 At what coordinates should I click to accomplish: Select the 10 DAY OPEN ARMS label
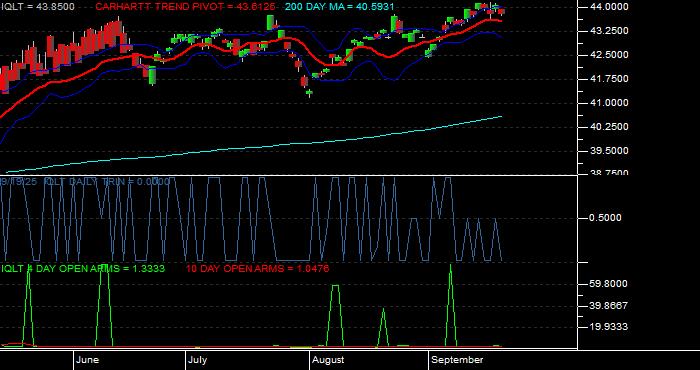click(x=258, y=269)
